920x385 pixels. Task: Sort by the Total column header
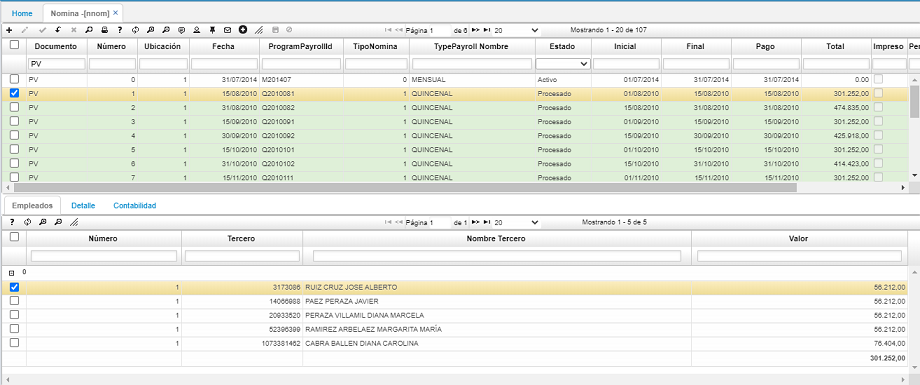(836, 46)
